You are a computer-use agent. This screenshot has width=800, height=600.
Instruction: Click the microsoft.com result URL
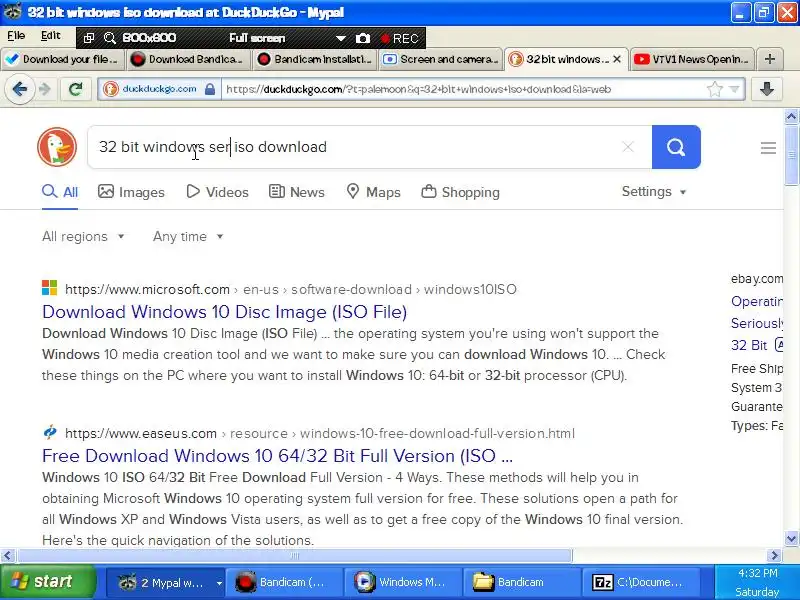[291, 289]
